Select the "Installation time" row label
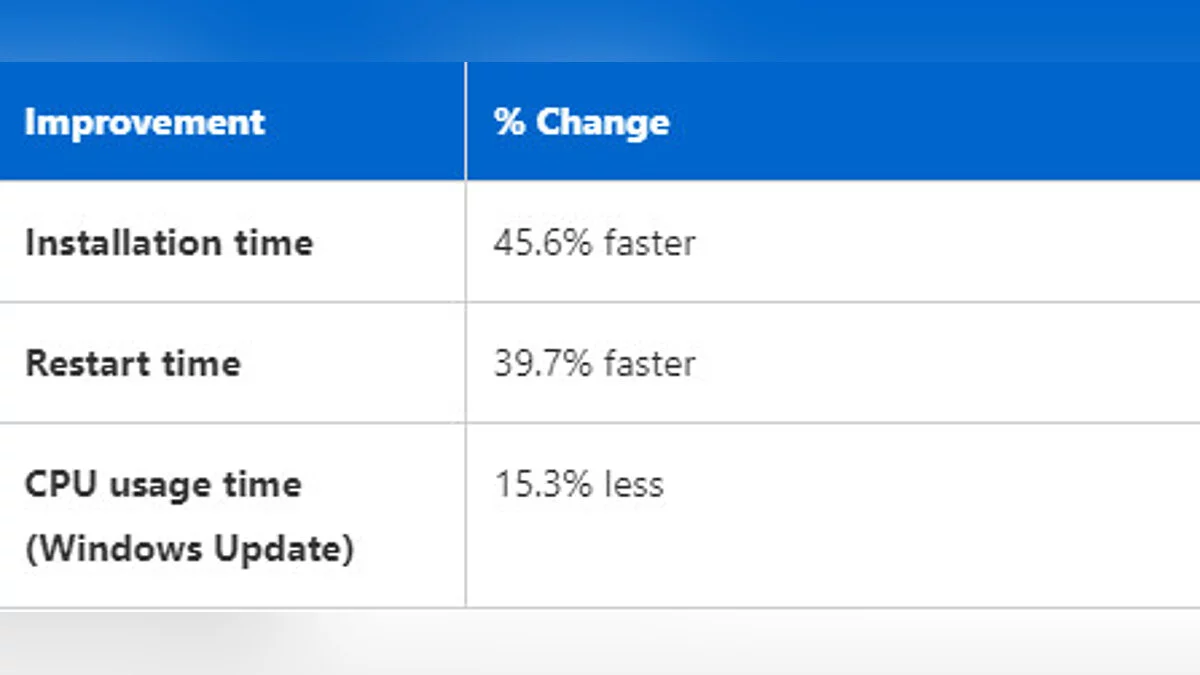 168,243
